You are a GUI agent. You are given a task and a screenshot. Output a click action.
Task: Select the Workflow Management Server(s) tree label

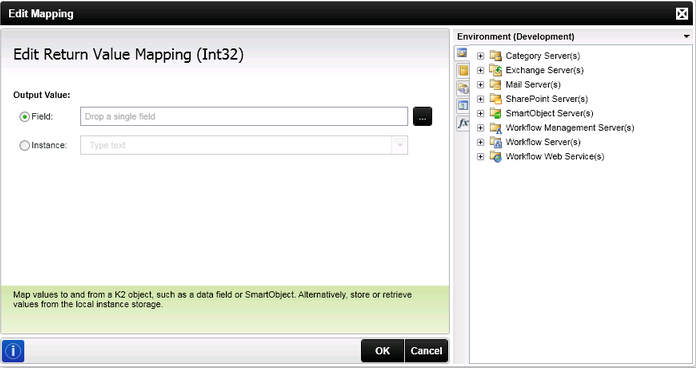click(569, 128)
